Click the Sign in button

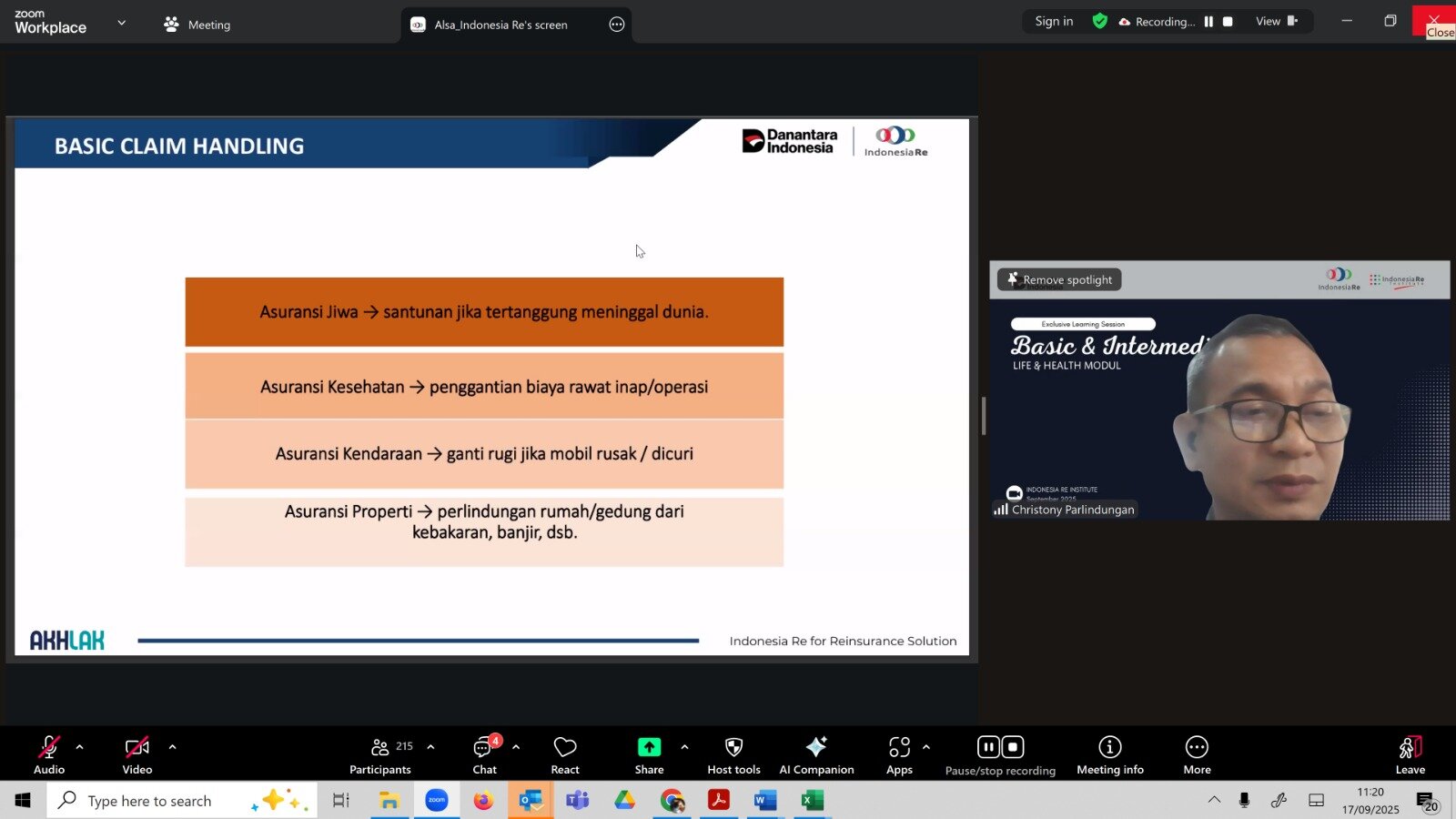tap(1054, 21)
